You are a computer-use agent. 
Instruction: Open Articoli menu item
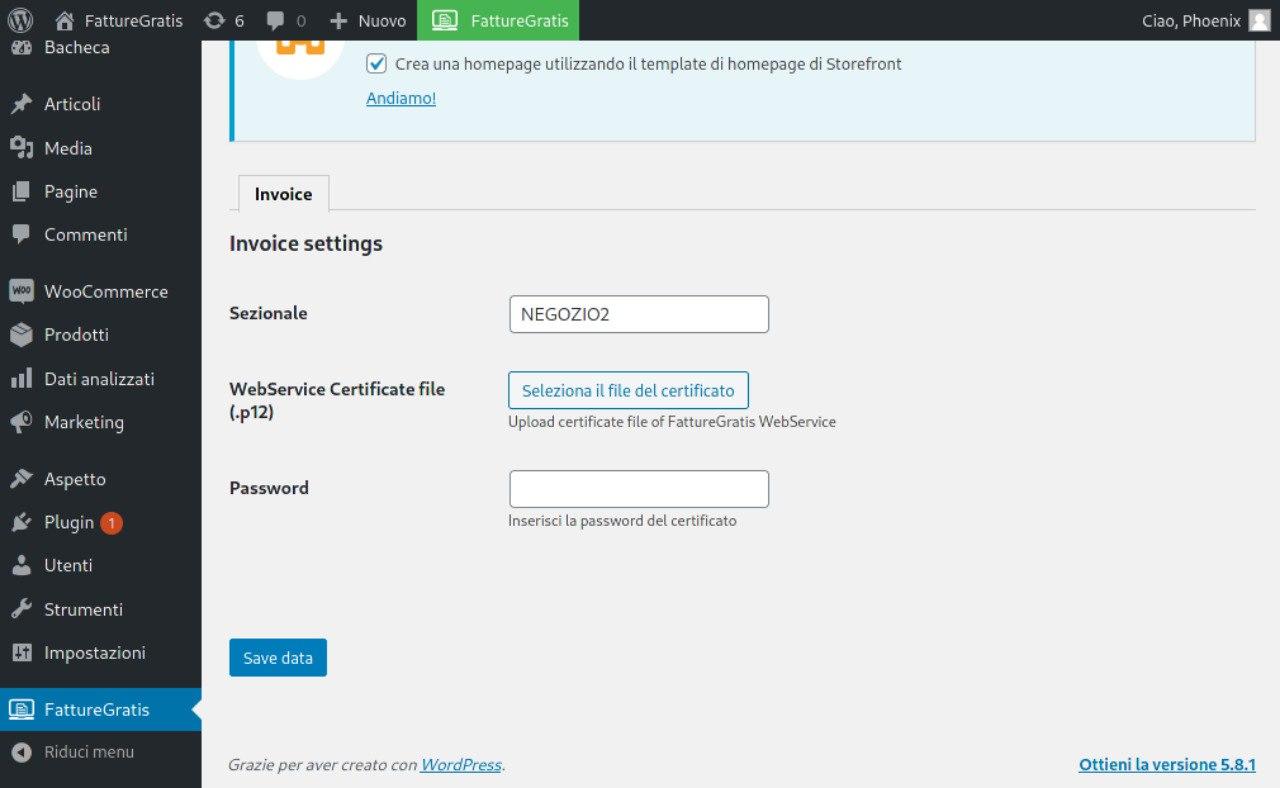[100, 104]
